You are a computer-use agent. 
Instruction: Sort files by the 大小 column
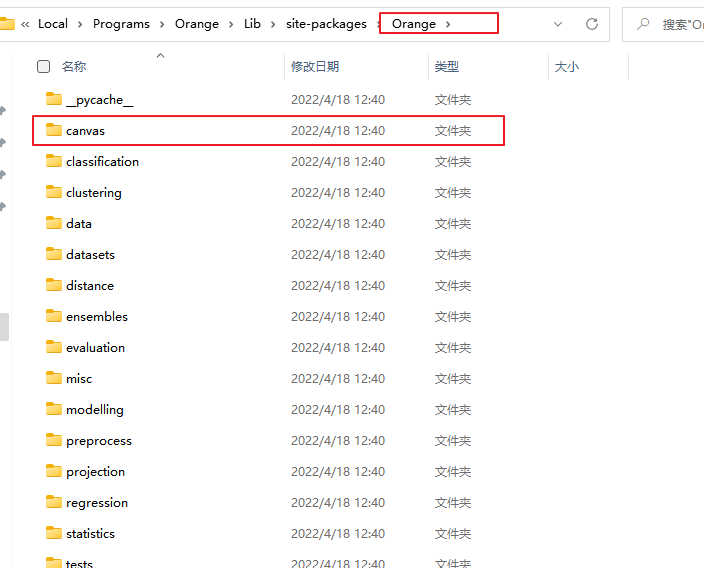point(567,66)
